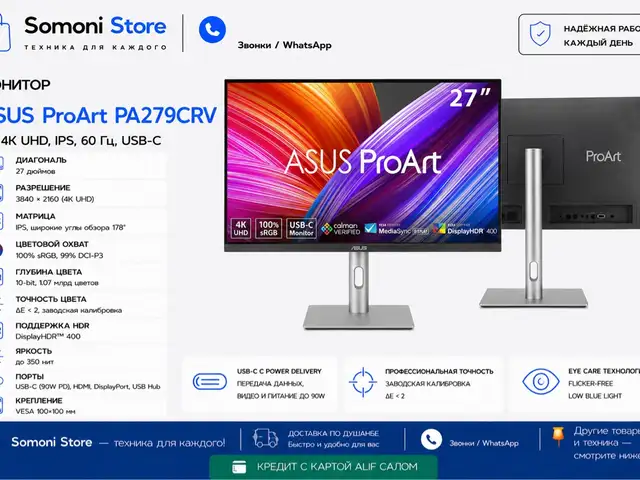Click the НАДЁЖНАЯ РАБОТА badge text
640x480 pixels.
tap(602, 36)
